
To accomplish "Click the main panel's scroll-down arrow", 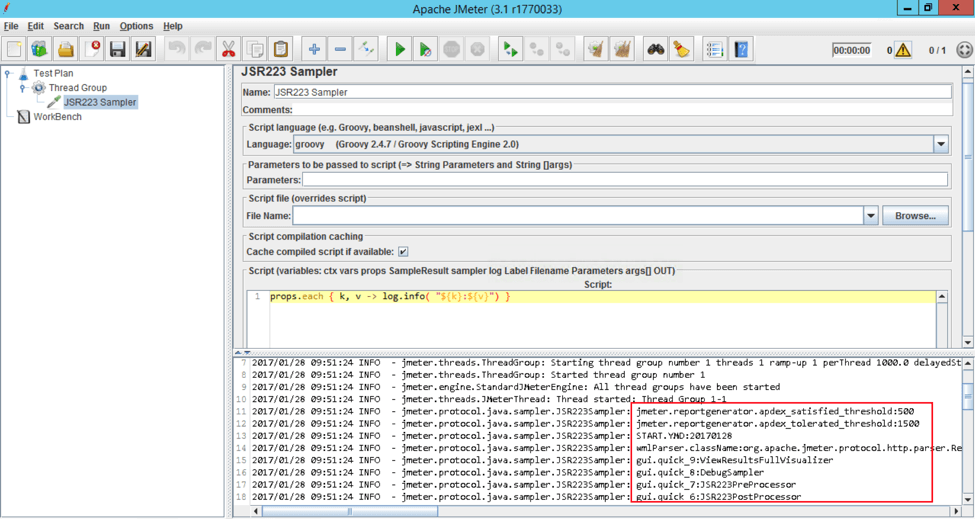I will 968,342.
